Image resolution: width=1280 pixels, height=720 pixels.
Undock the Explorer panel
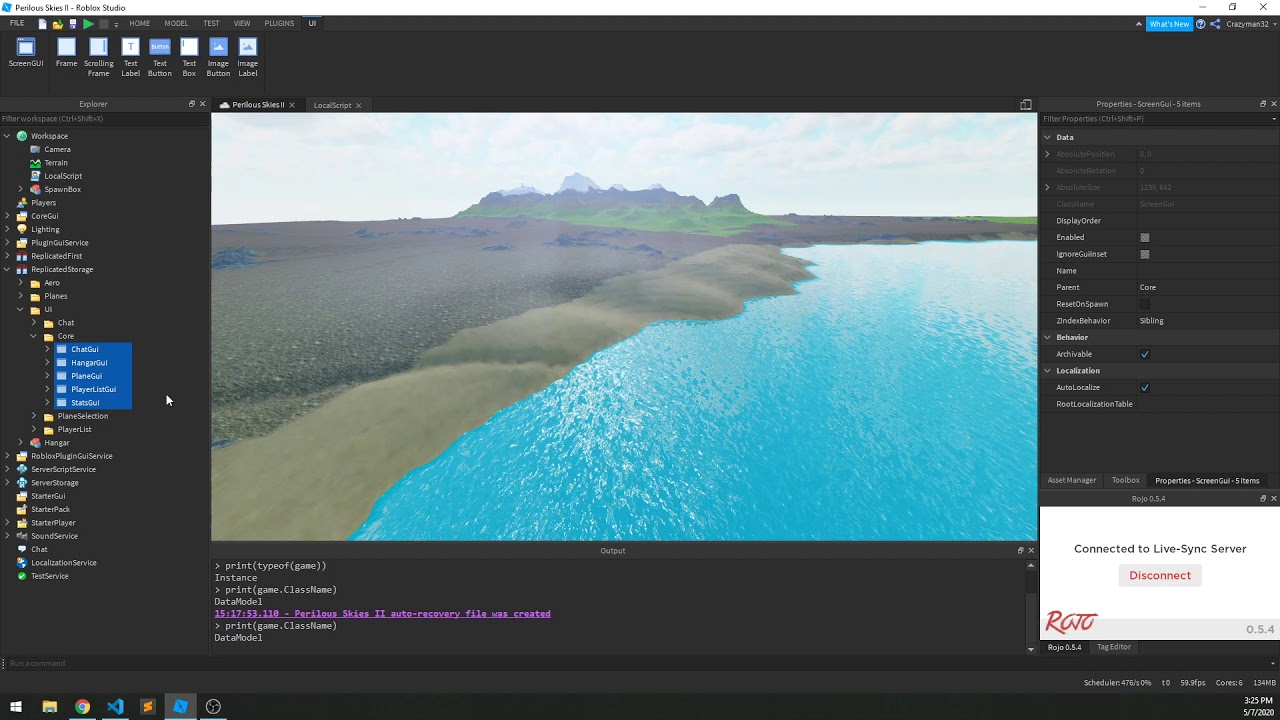(192, 104)
